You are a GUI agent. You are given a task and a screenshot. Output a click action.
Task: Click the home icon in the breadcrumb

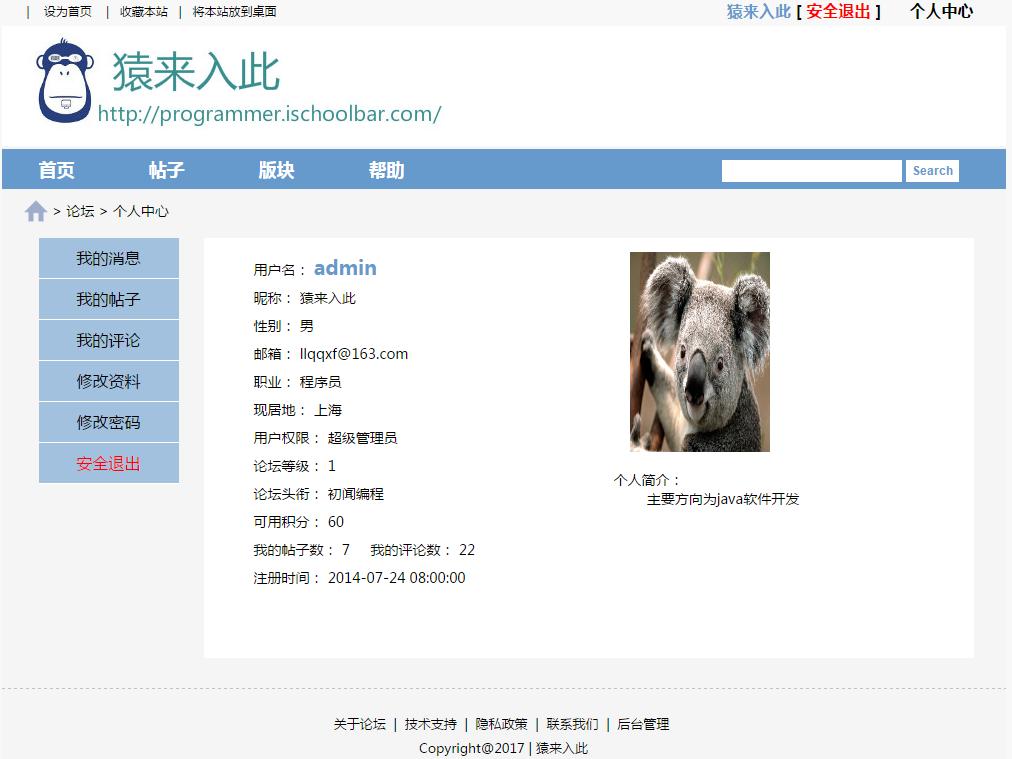(x=35, y=211)
